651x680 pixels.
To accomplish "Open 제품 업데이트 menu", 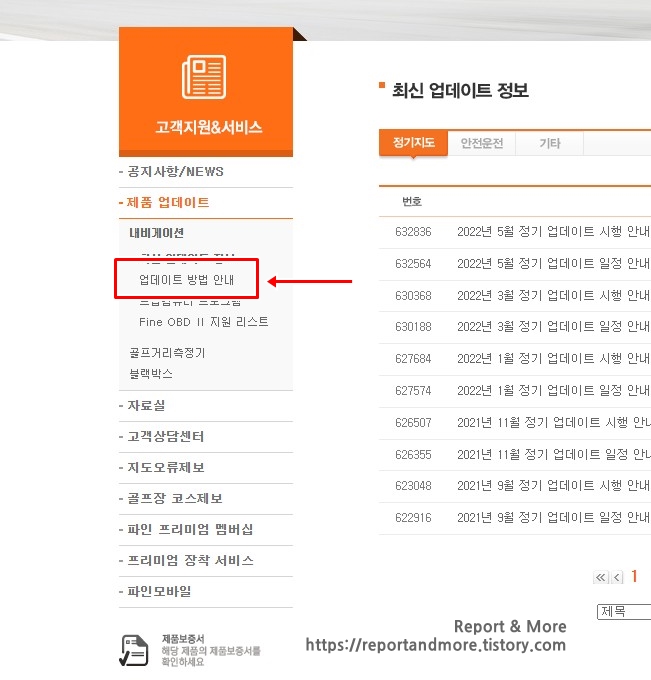I will point(168,203).
